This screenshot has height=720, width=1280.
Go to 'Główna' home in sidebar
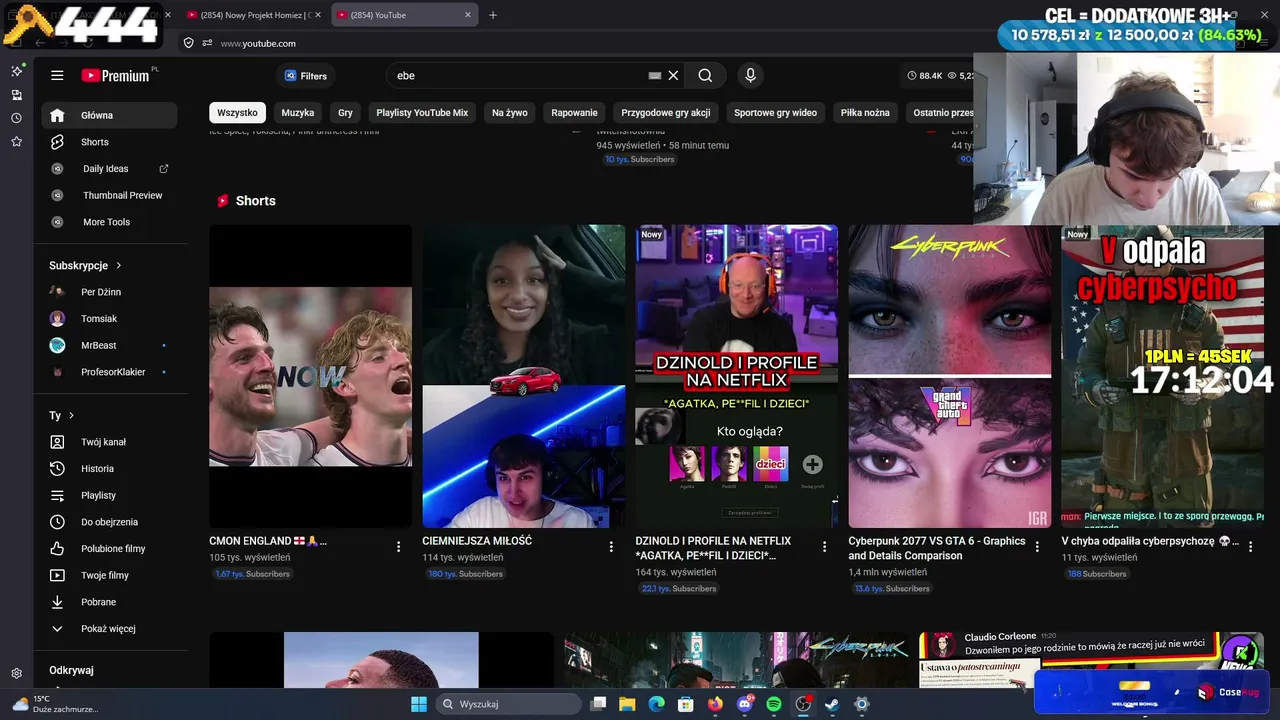pos(109,115)
